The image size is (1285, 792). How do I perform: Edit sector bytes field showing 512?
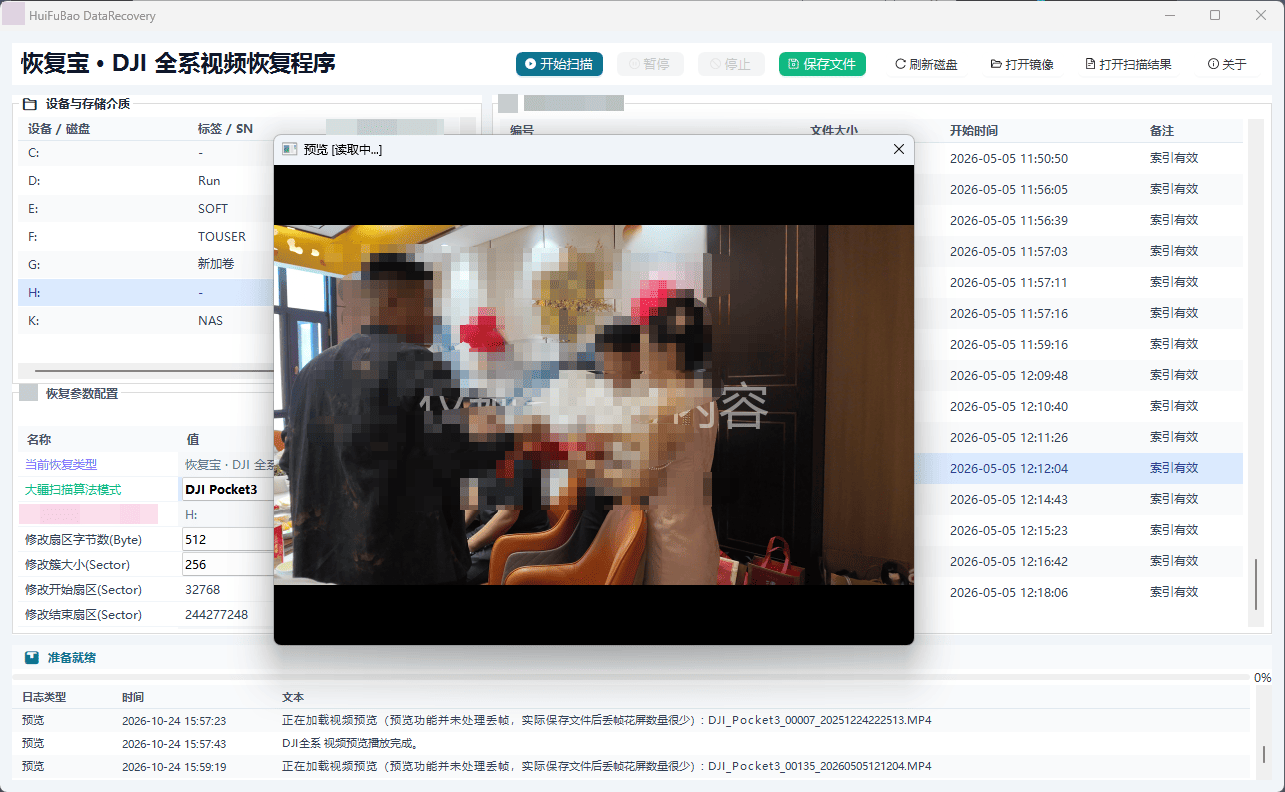click(x=228, y=539)
